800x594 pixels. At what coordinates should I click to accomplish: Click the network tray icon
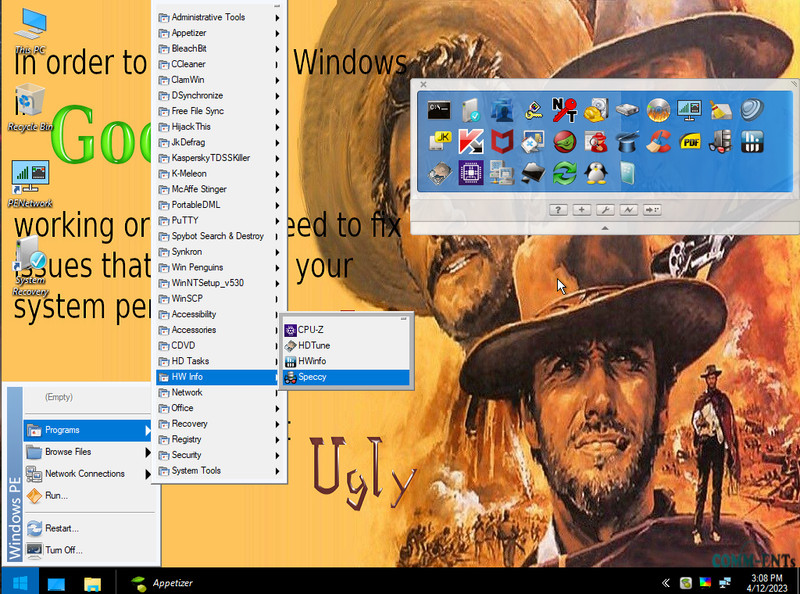tap(724, 583)
